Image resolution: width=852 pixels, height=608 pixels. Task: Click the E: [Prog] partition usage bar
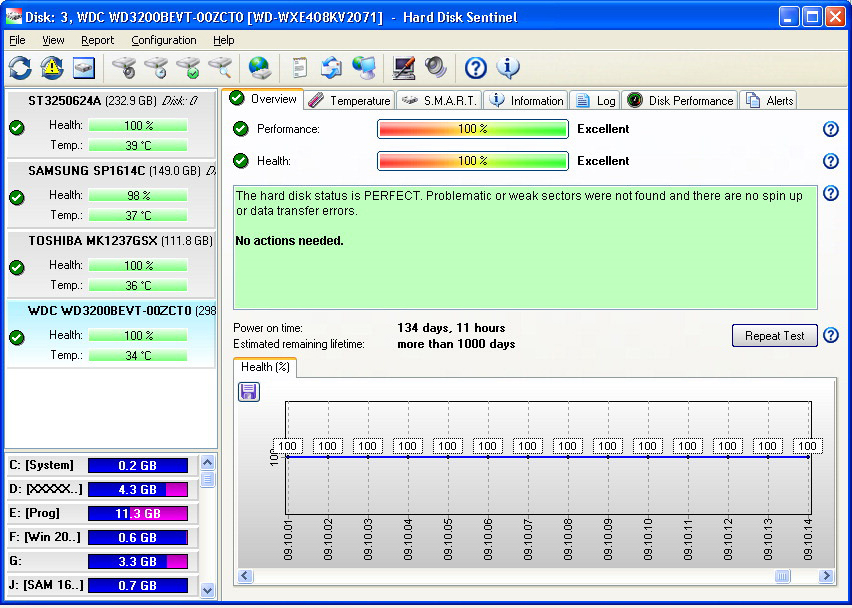coord(138,513)
